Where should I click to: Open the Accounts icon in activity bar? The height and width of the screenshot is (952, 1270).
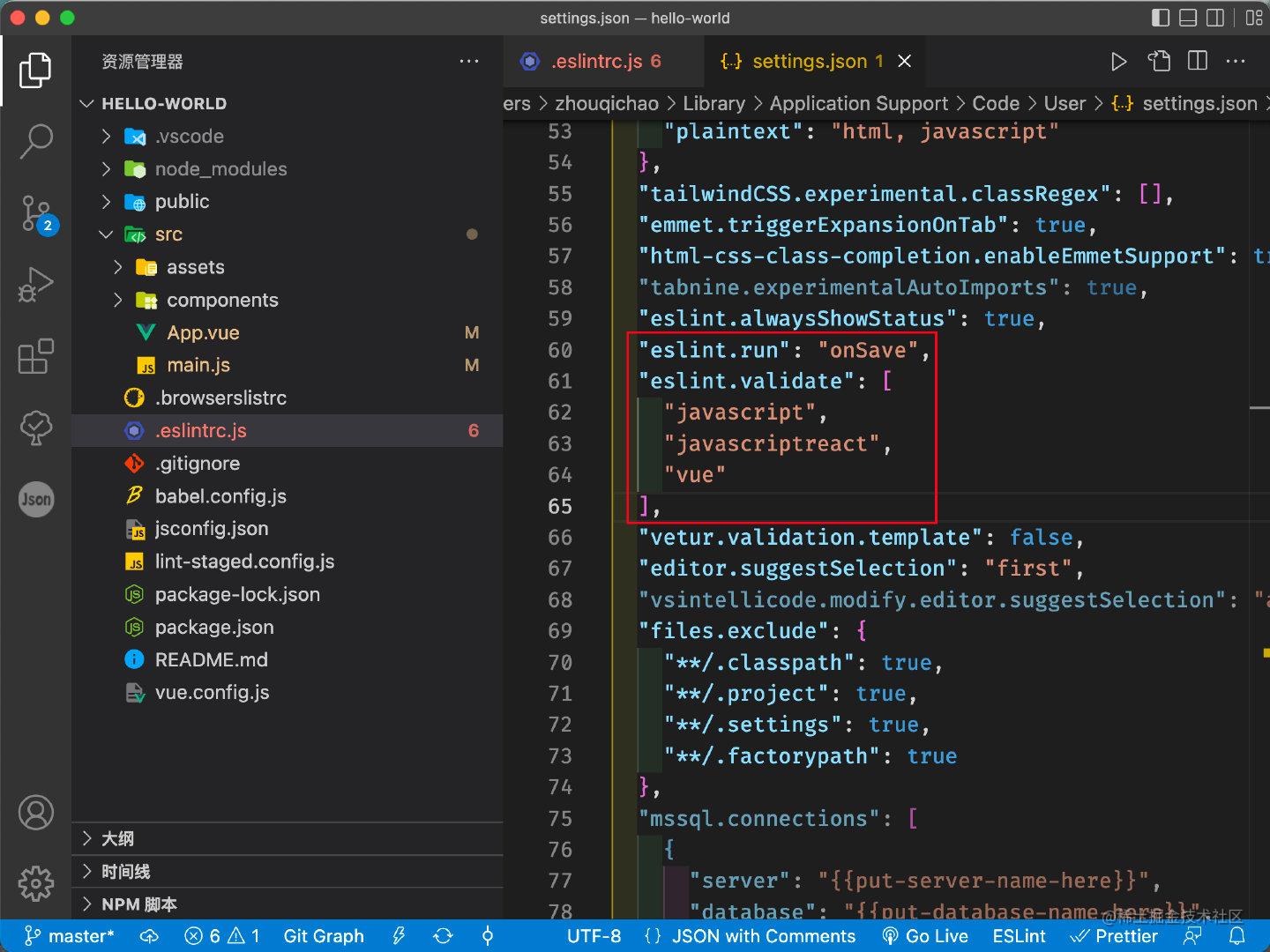coord(35,813)
